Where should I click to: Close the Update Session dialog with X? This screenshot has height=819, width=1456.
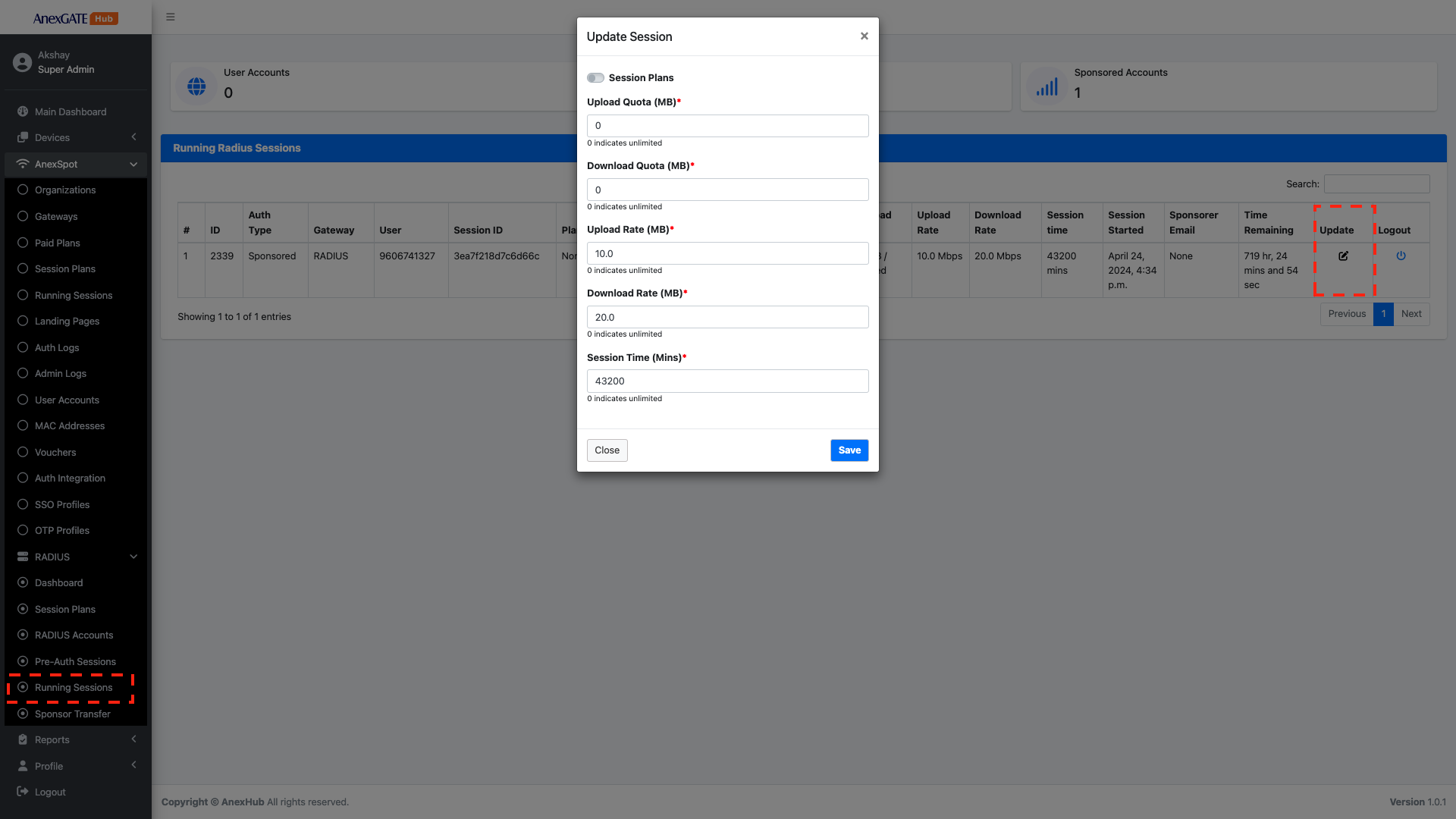864,36
